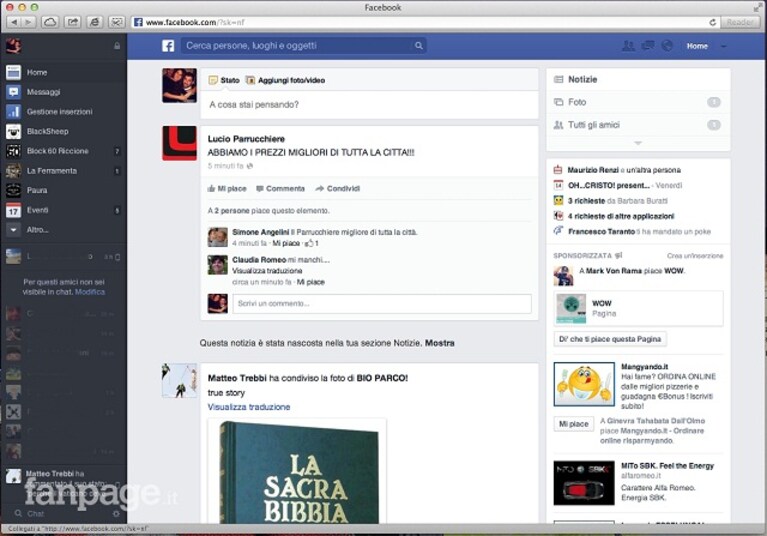The width and height of the screenshot is (767, 536).
Task: Go forward with the browser forward arrow
Action: pos(28,22)
